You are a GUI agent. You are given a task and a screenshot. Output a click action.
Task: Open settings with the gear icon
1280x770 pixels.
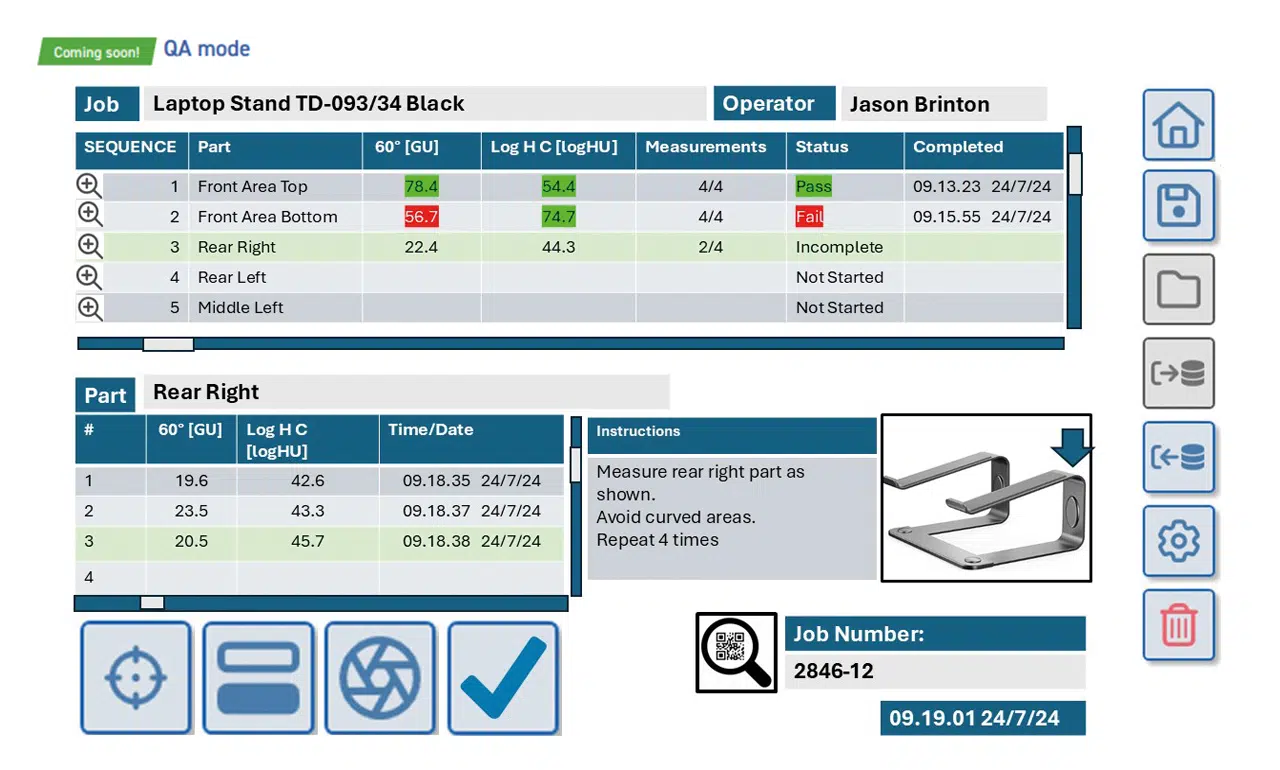(x=1178, y=541)
